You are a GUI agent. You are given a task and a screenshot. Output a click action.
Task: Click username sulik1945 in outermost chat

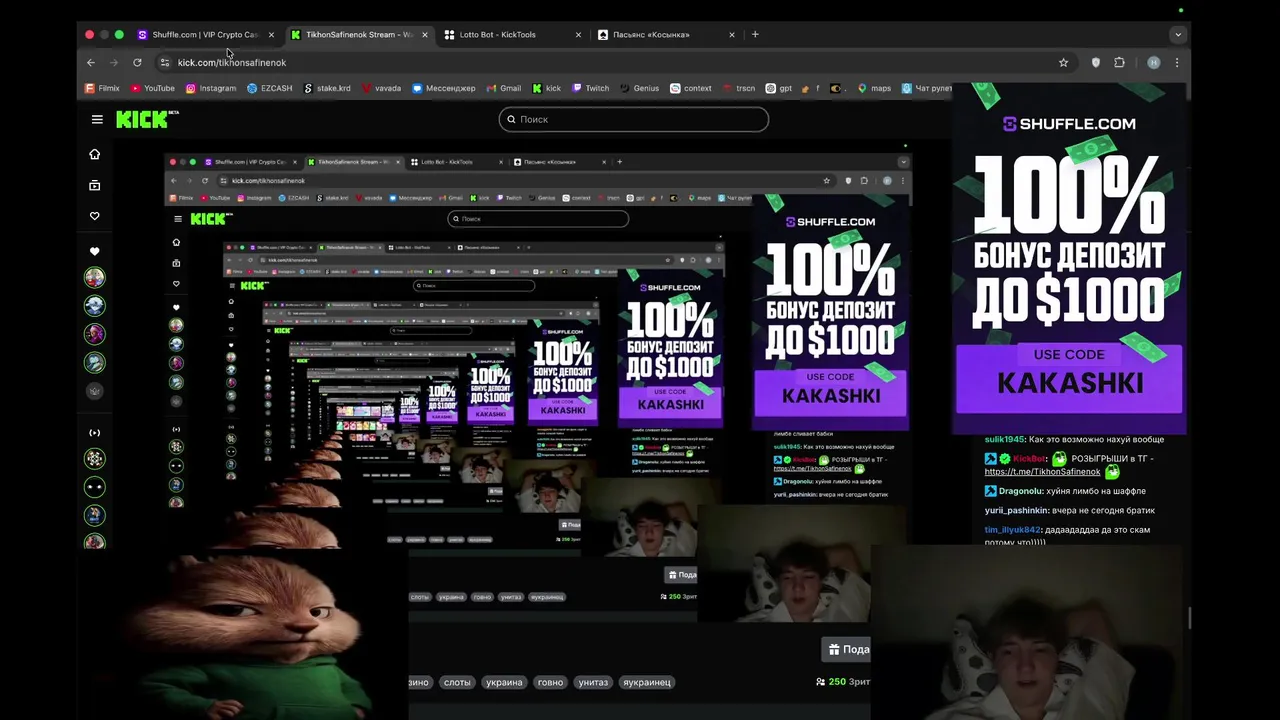click(1005, 439)
